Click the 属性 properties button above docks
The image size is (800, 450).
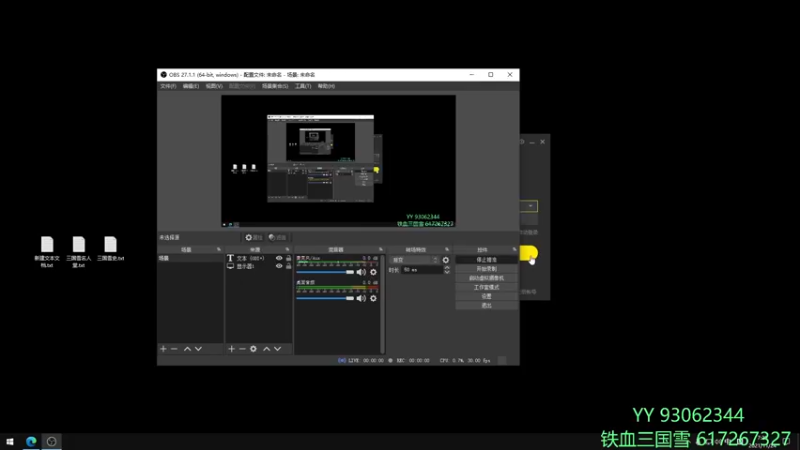click(x=254, y=237)
